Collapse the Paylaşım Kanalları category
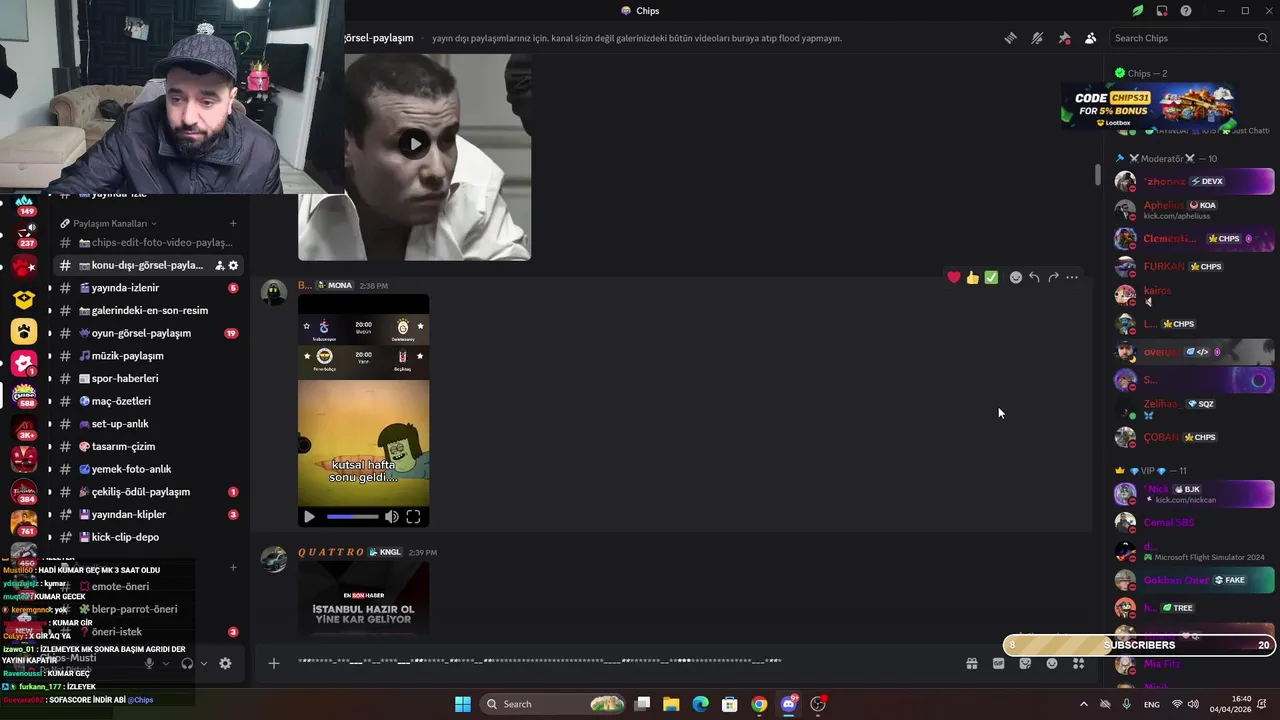 [x=108, y=223]
